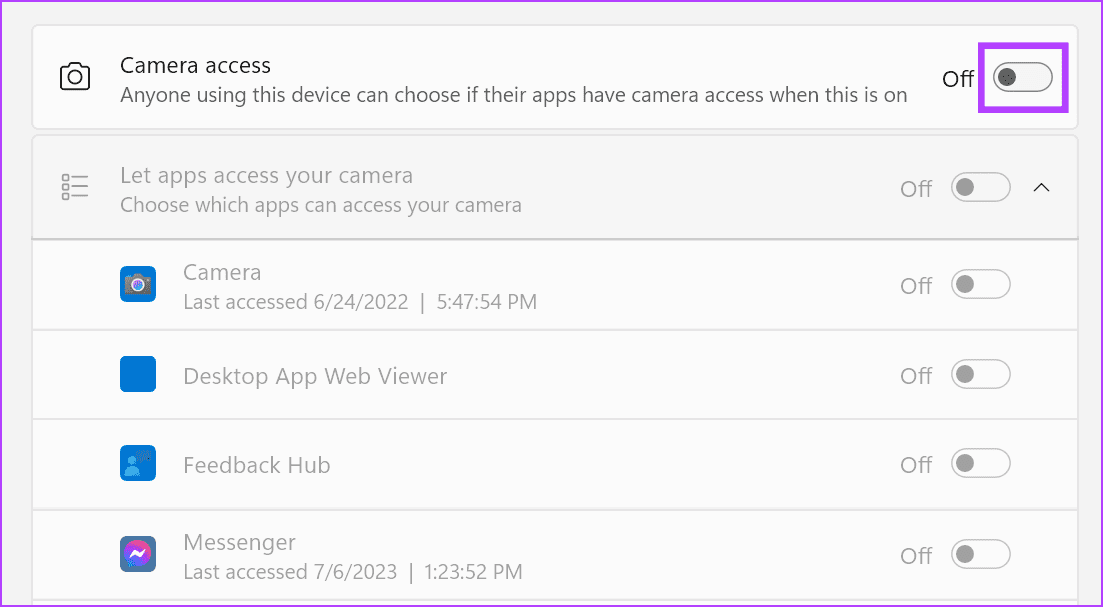Select the Let apps access your camera title
The image size is (1103, 607).
click(266, 176)
